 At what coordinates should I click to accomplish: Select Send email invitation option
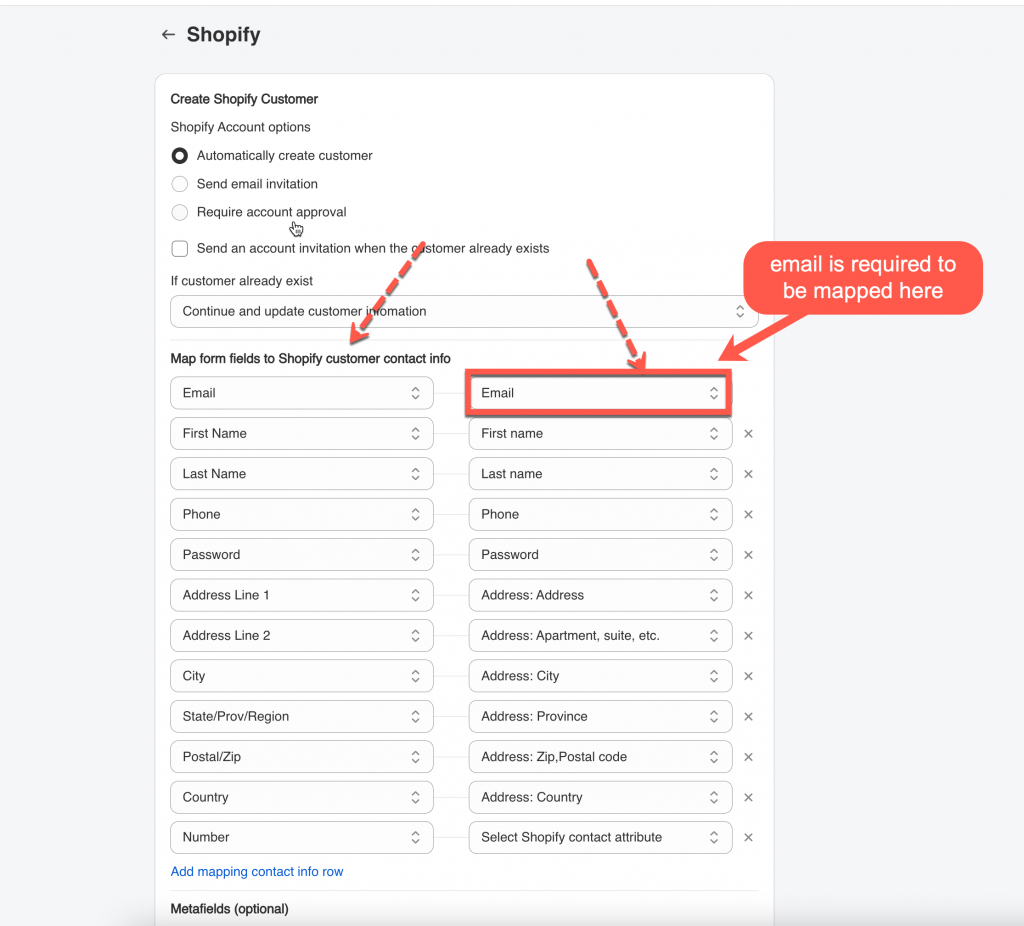click(x=180, y=184)
